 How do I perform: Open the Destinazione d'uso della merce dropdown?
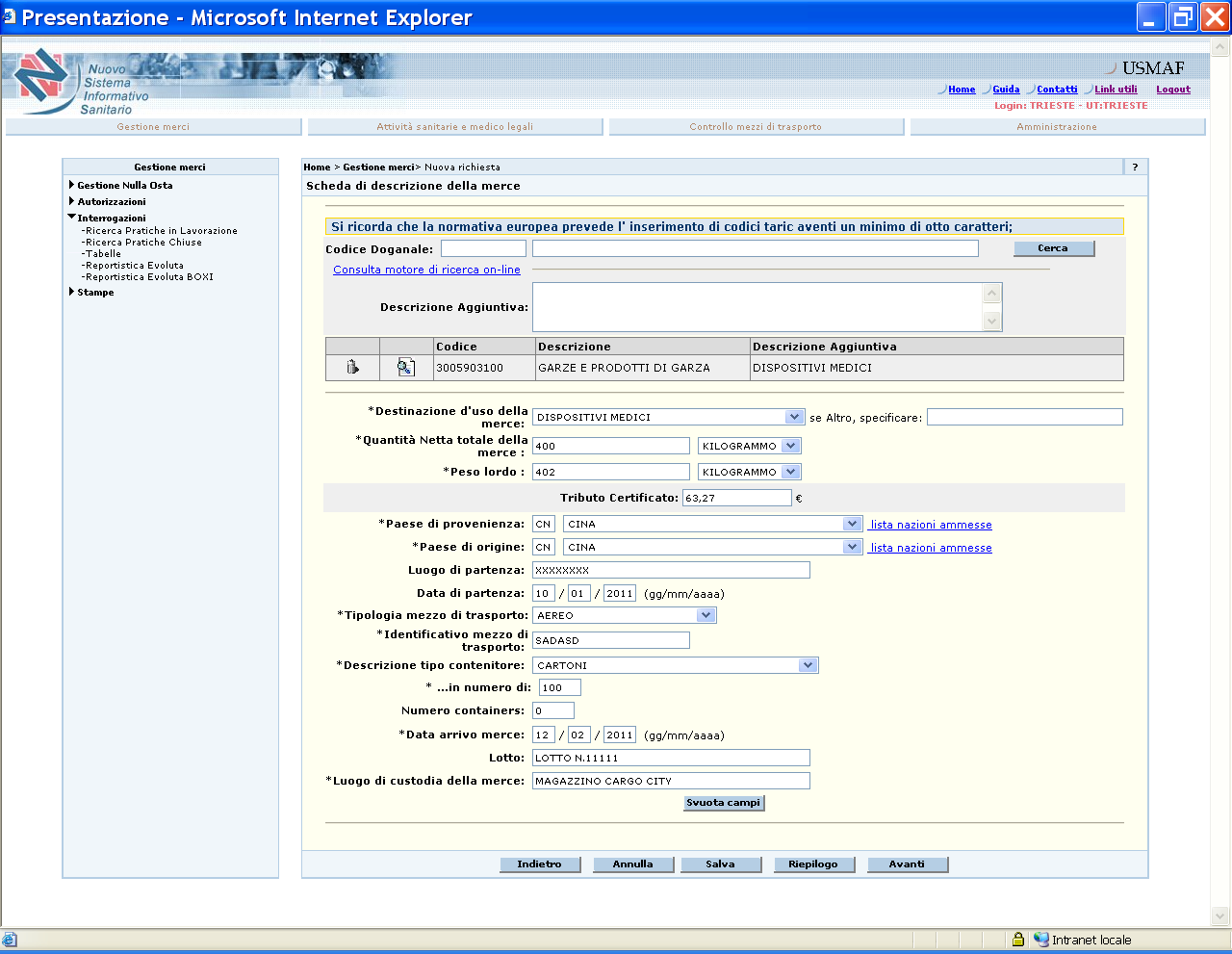[794, 417]
